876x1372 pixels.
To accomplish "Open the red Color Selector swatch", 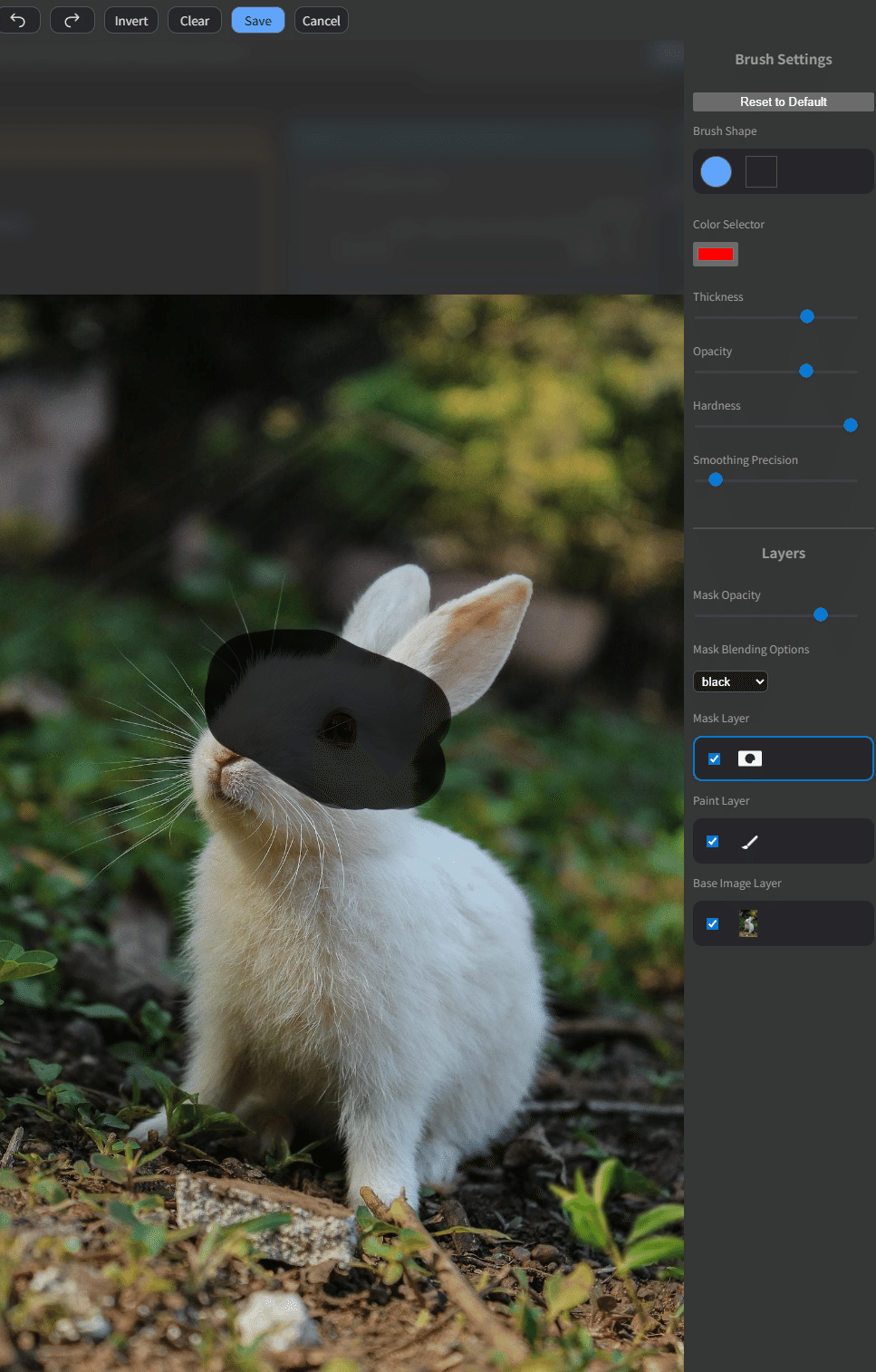I will pos(715,254).
